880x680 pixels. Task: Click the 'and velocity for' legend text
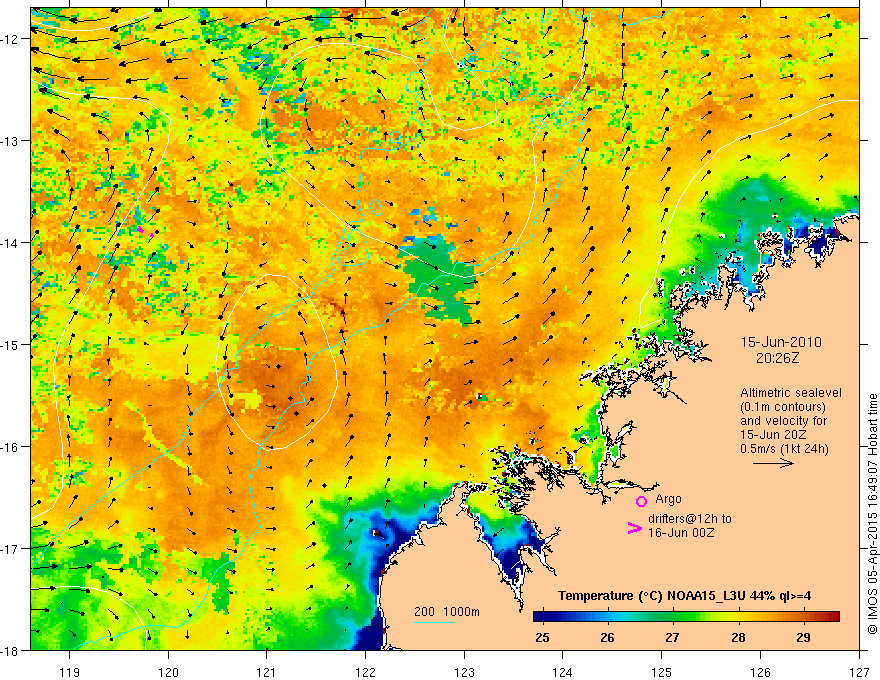(783, 421)
